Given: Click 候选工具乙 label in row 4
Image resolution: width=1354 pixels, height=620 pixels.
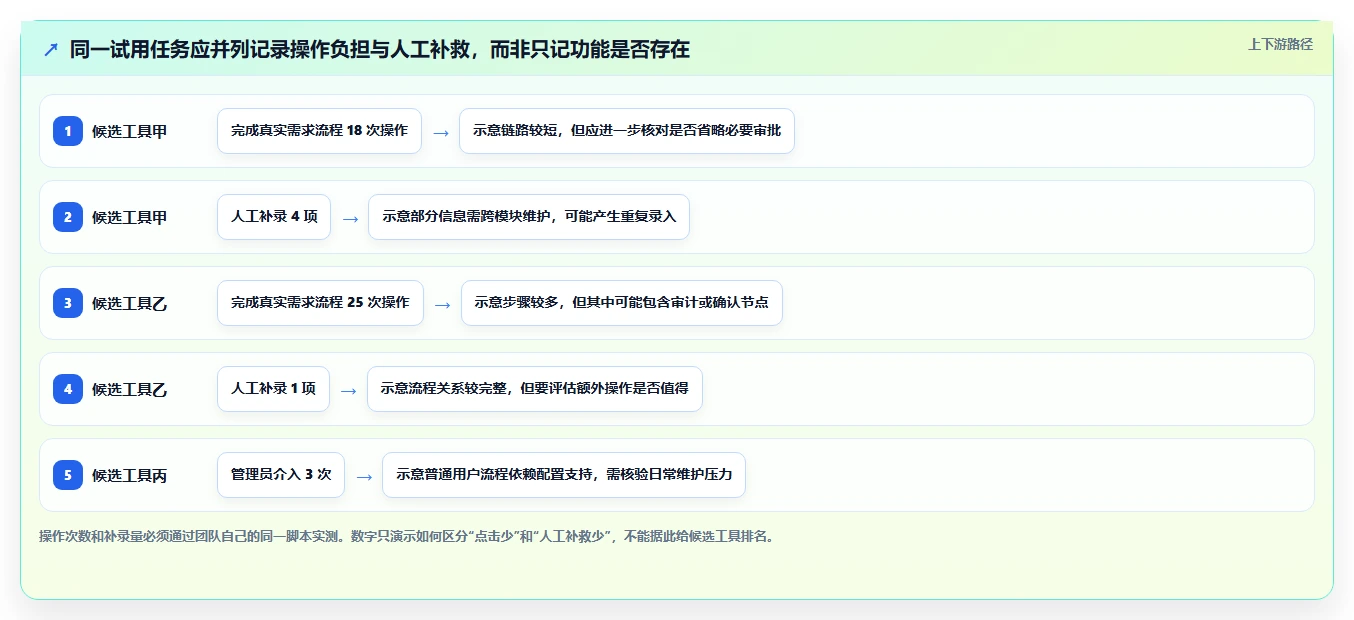Looking at the screenshot, I should click(130, 389).
